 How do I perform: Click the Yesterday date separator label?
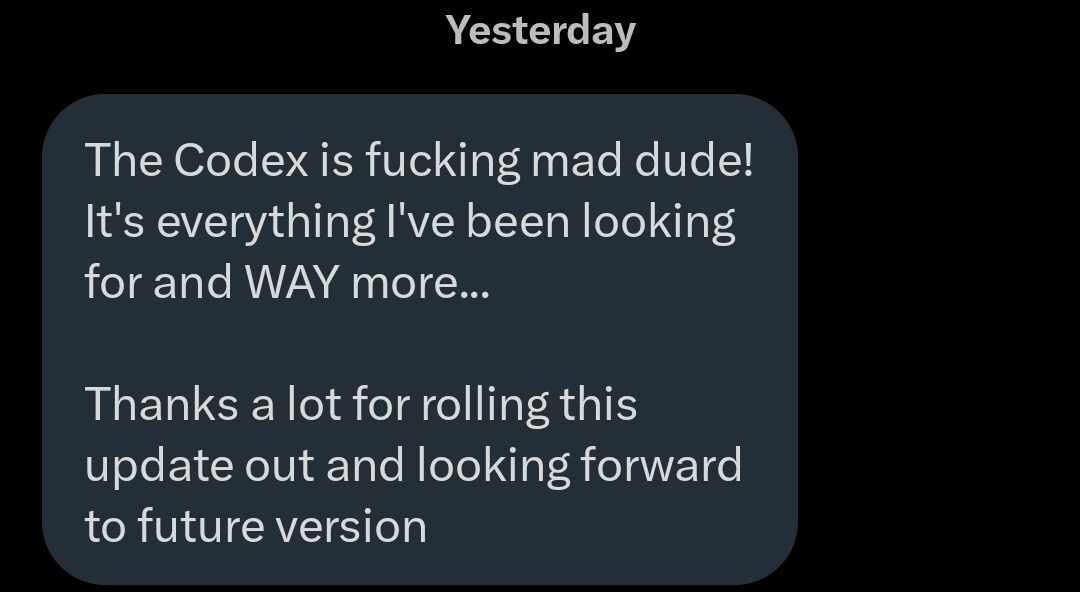point(540,32)
